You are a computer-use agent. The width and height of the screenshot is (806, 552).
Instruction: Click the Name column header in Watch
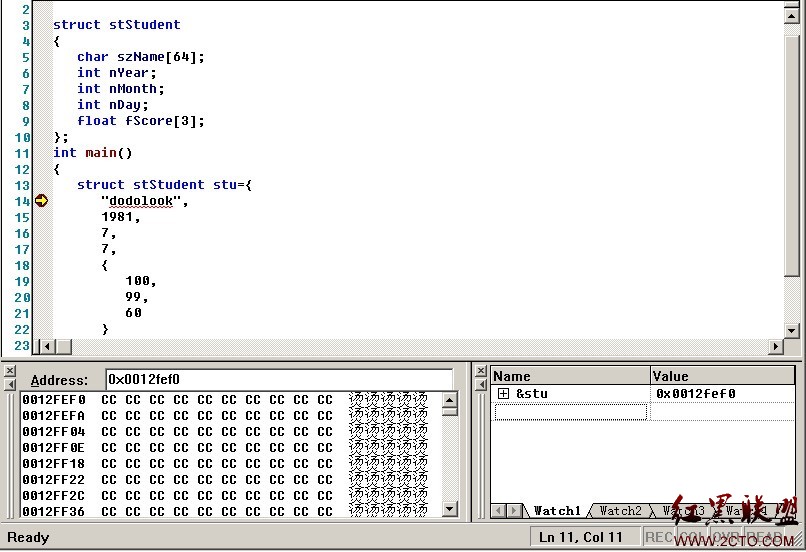571,376
